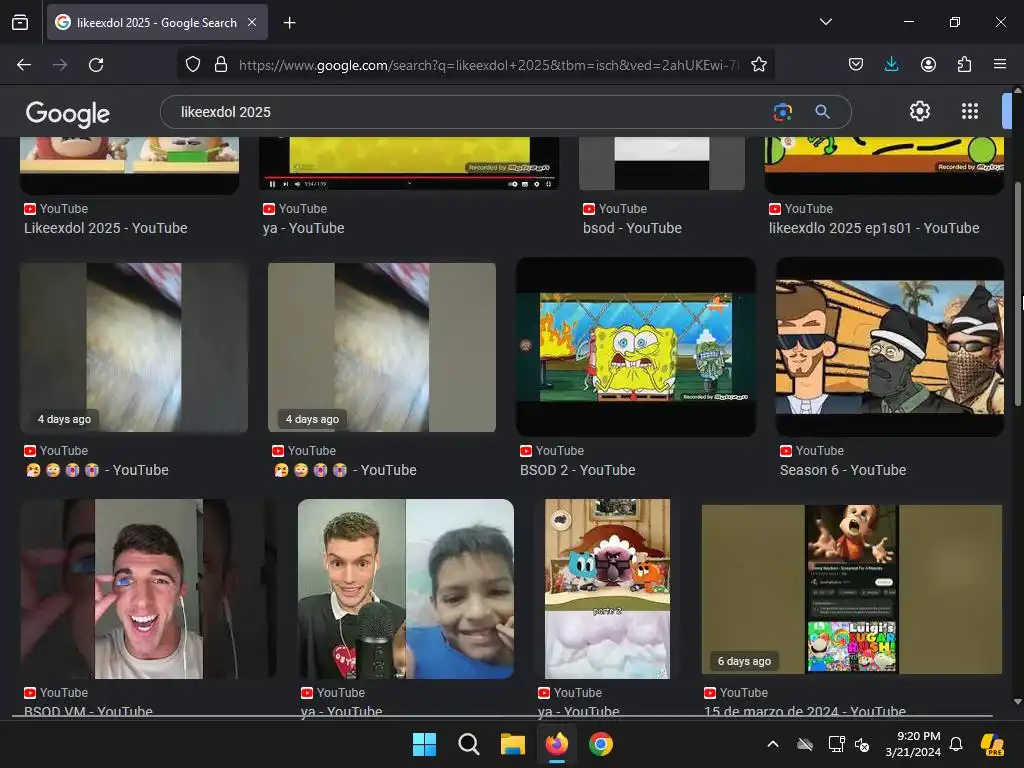Show hidden system tray icons
The width and height of the screenshot is (1024, 768).
(x=773, y=744)
